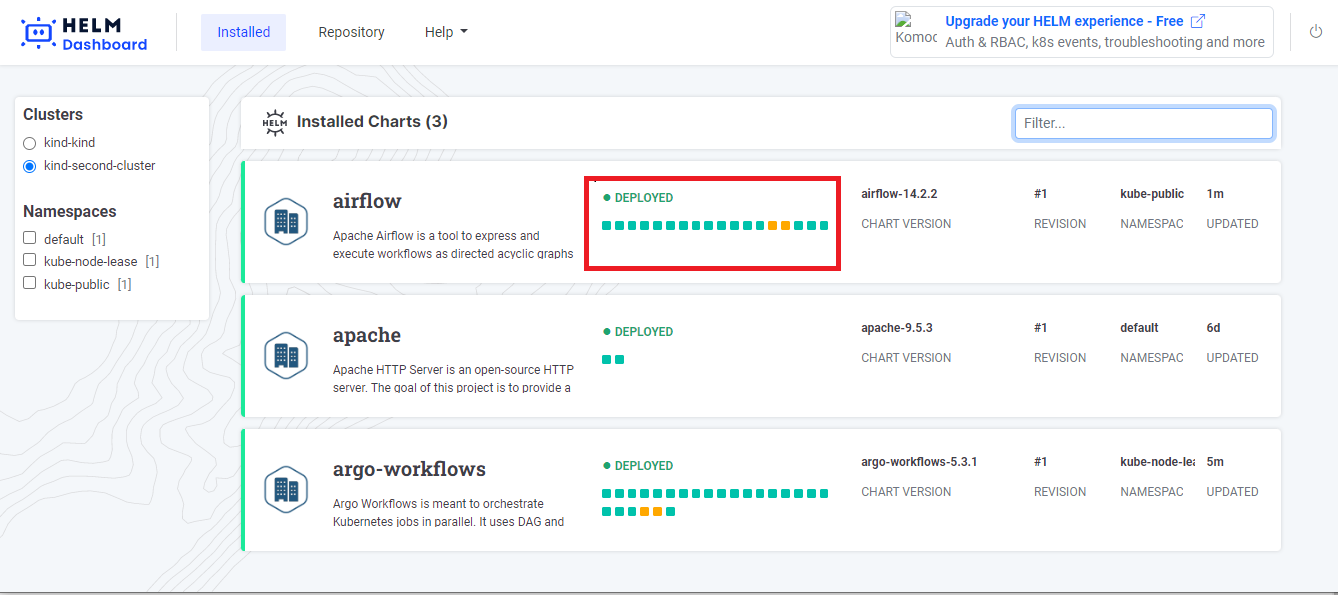Viewport: 1338px width, 595px height.
Task: Select the kind-kind cluster radio button
Action: pyautogui.click(x=30, y=143)
